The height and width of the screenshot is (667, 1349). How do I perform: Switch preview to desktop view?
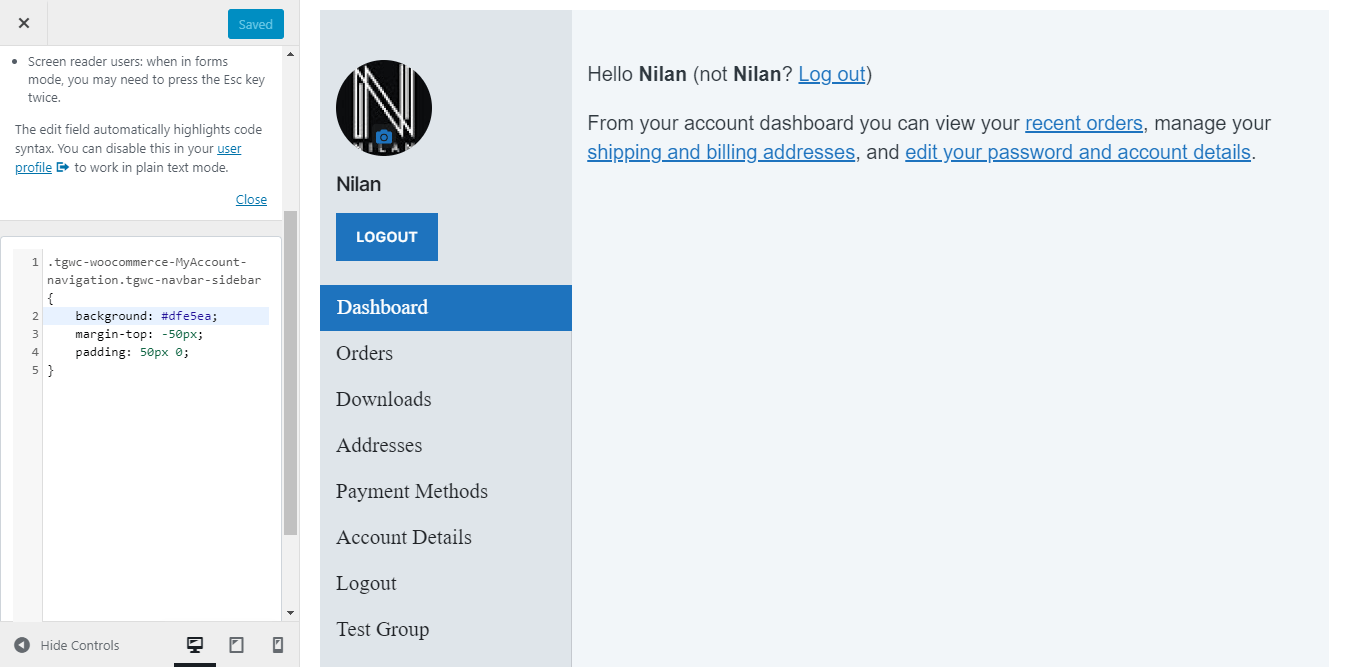point(195,645)
